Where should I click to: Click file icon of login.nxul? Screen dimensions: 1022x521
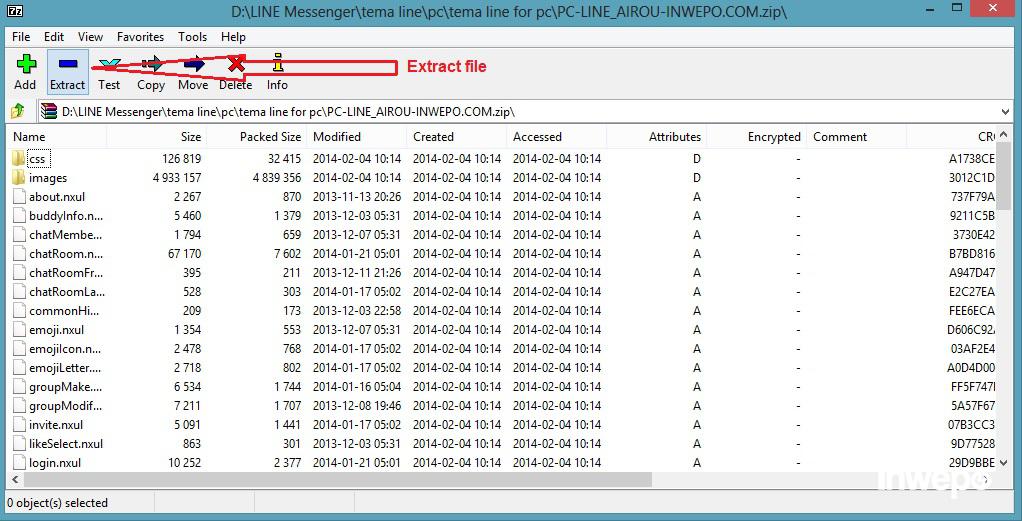pos(19,462)
